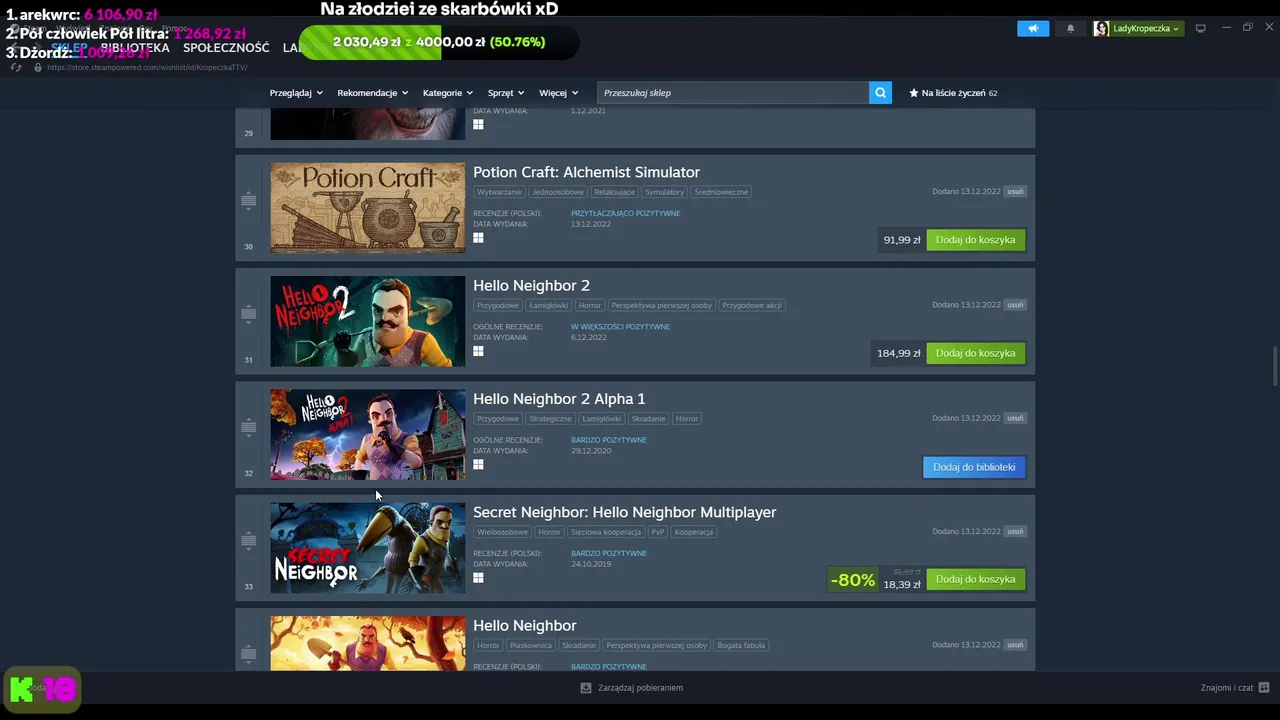This screenshot has width=1280, height=720.
Task: Click the Windows icon of Hello Neighbor 2 Alpha 1
Action: coord(478,464)
